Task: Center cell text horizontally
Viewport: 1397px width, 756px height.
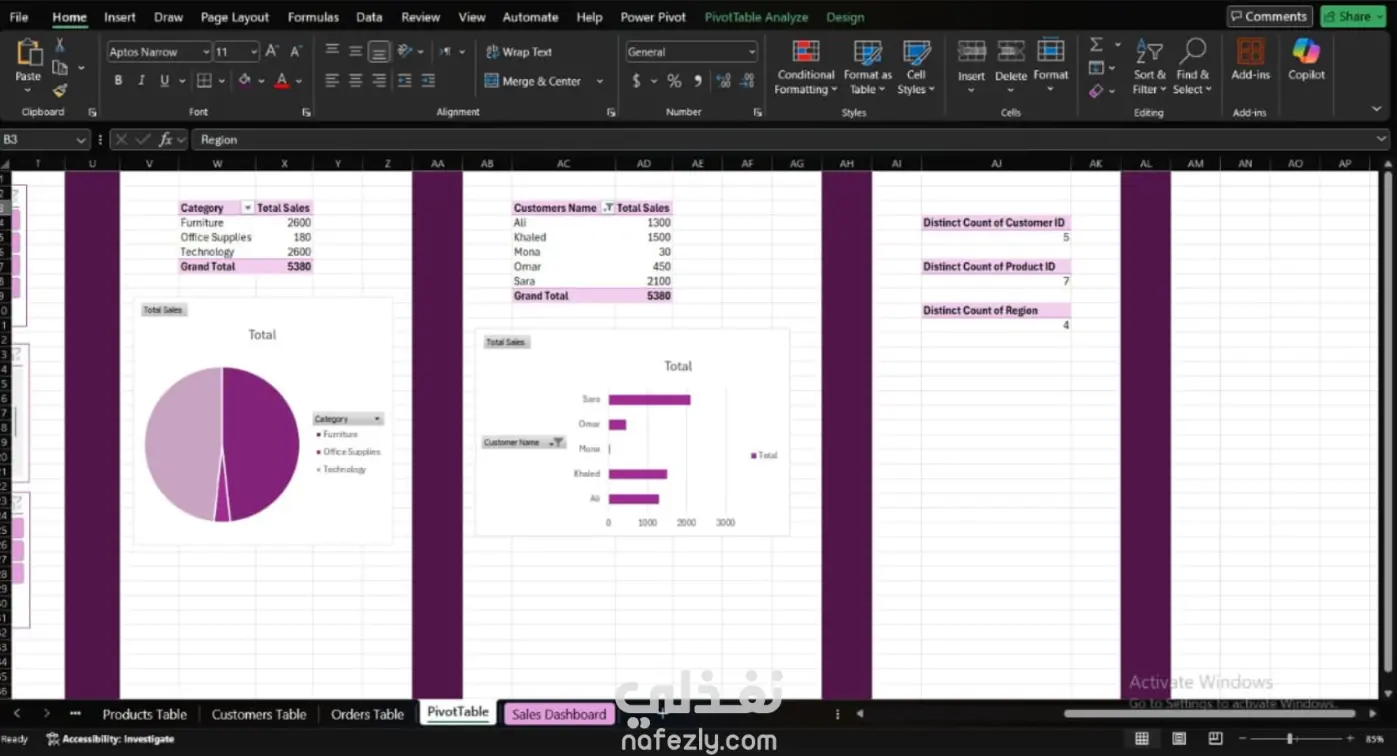Action: tap(355, 81)
